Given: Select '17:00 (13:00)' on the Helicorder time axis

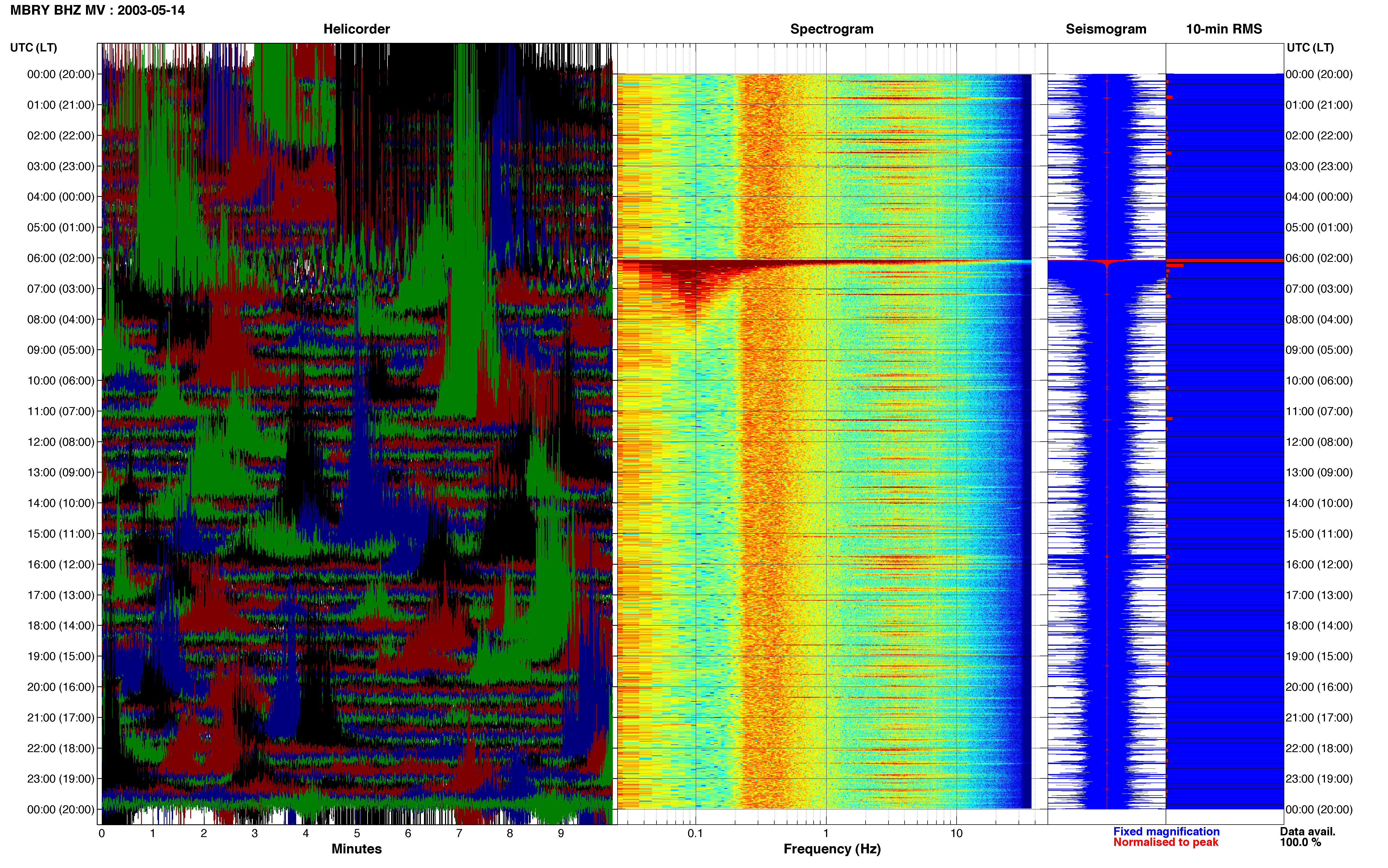Looking at the screenshot, I should click(x=61, y=595).
